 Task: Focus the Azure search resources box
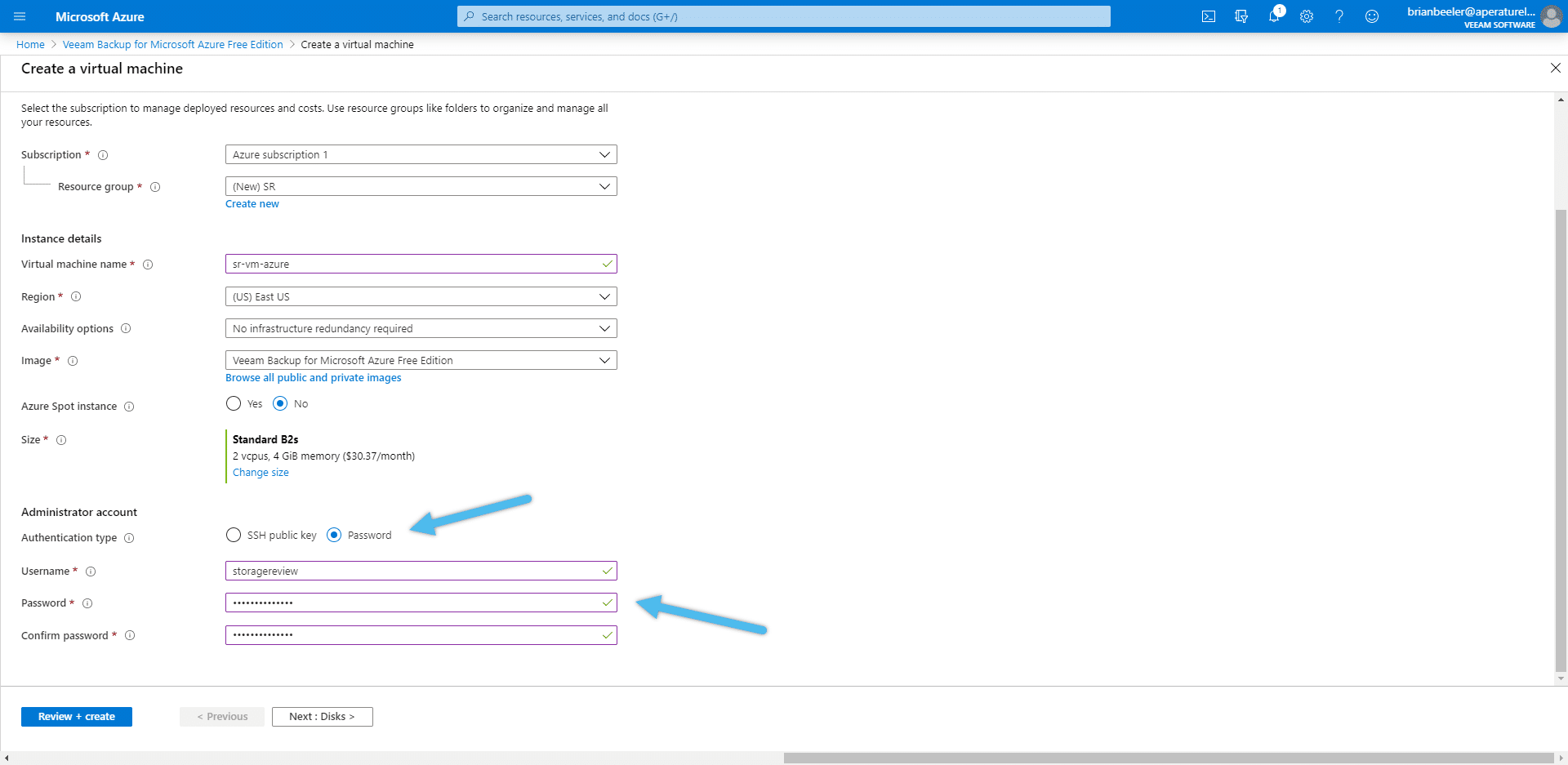[784, 16]
